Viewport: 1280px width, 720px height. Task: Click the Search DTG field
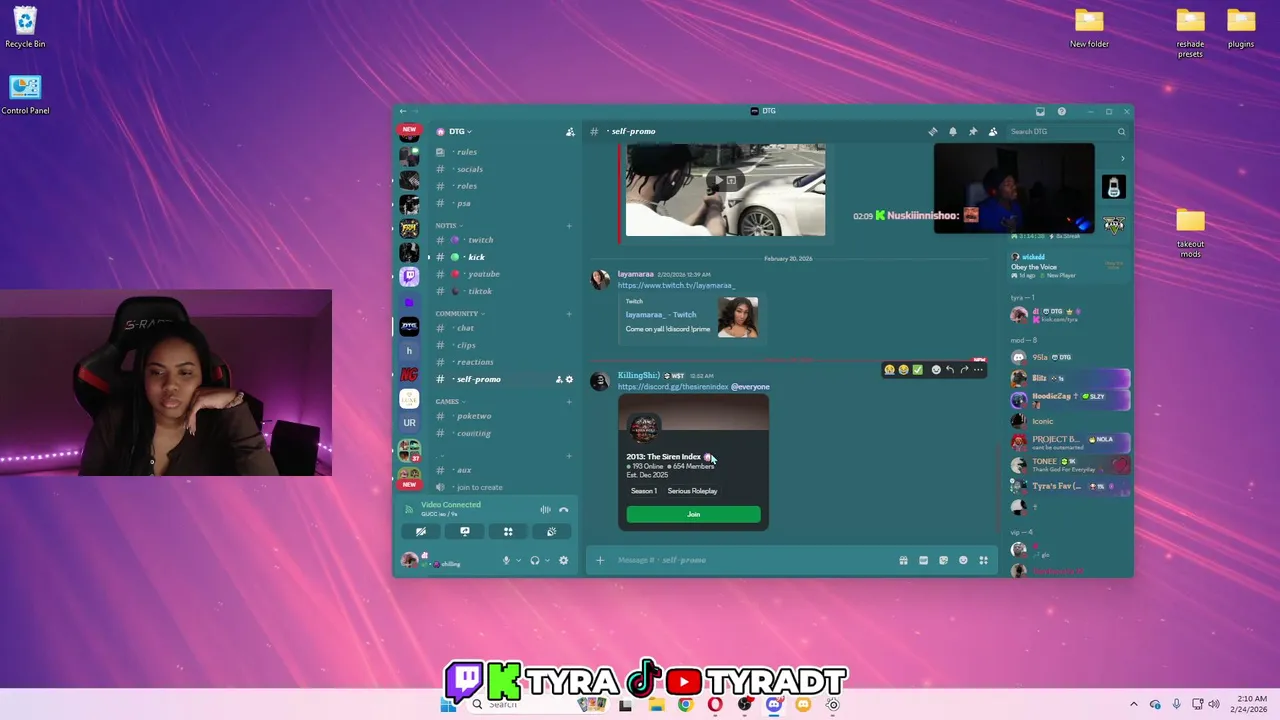click(1065, 131)
